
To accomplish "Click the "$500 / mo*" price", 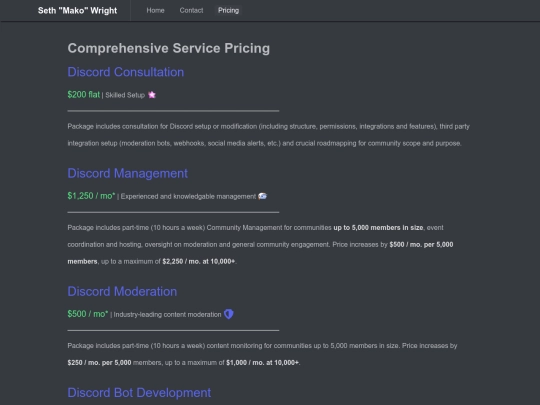I will coord(88,314).
